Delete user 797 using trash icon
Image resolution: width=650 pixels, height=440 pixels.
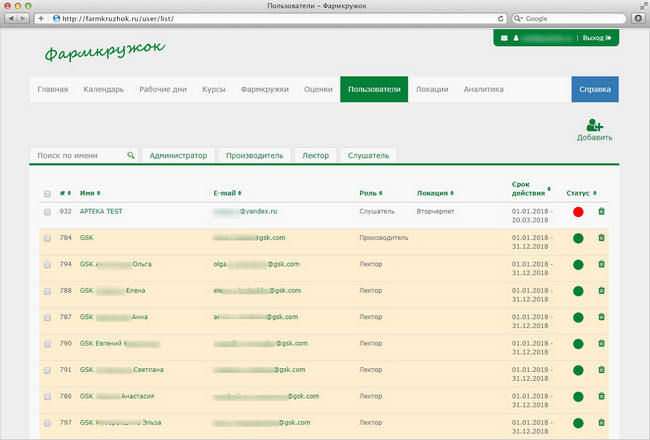[x=601, y=423]
